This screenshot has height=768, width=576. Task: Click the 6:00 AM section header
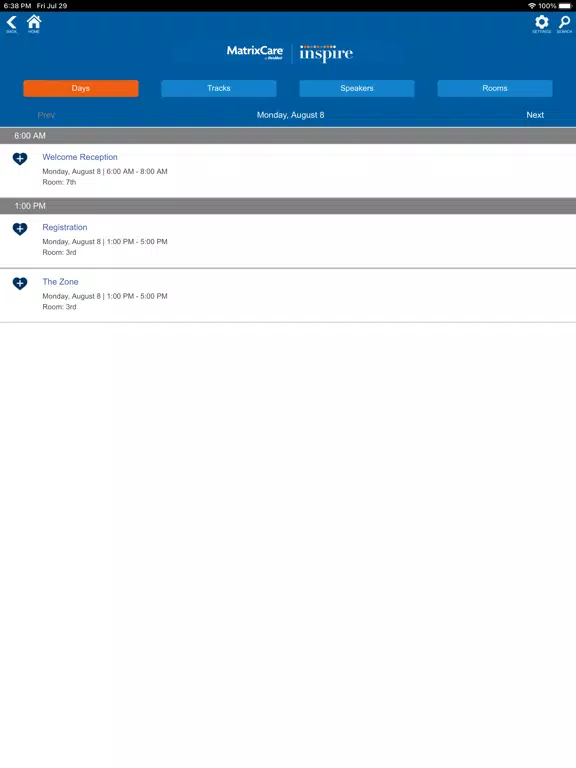(288, 136)
